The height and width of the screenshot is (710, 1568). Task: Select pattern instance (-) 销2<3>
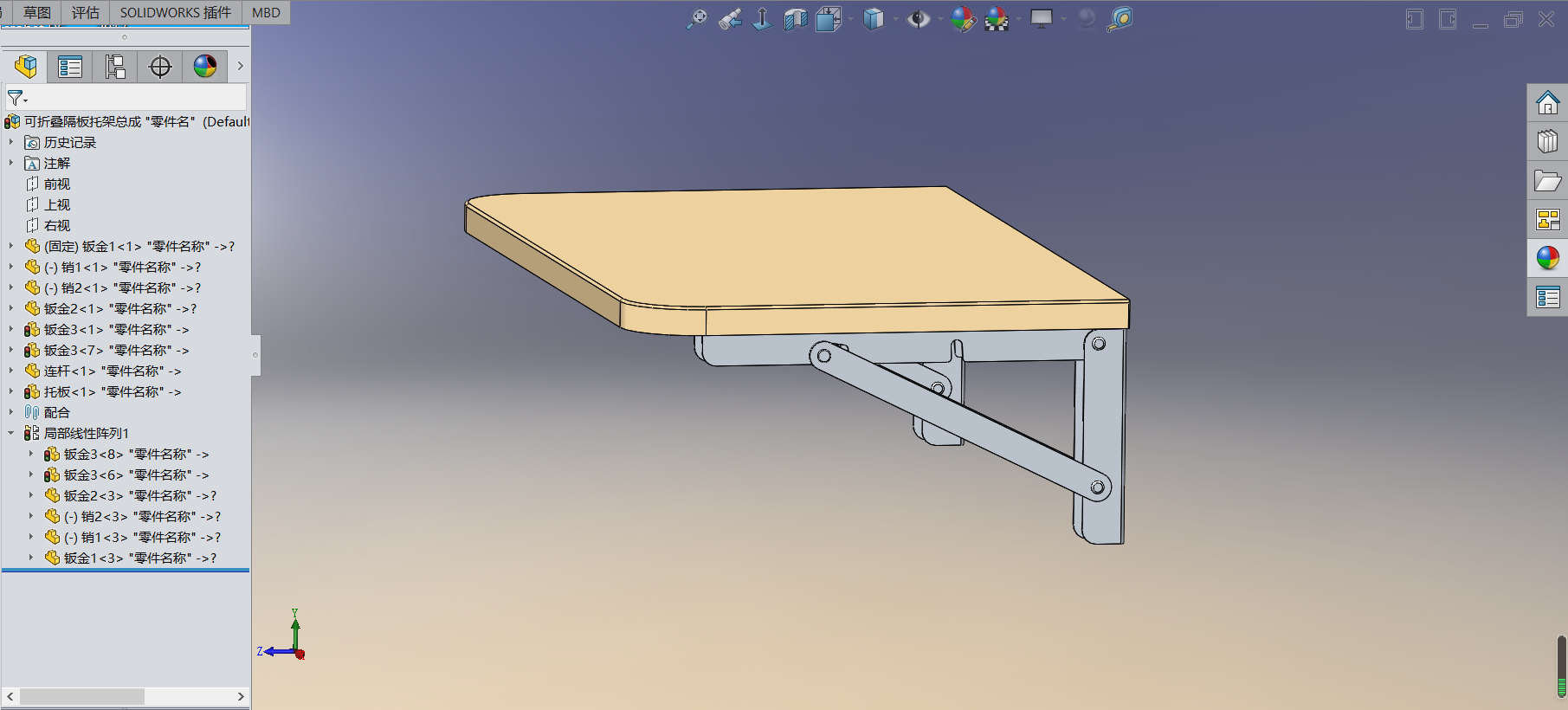tap(132, 516)
